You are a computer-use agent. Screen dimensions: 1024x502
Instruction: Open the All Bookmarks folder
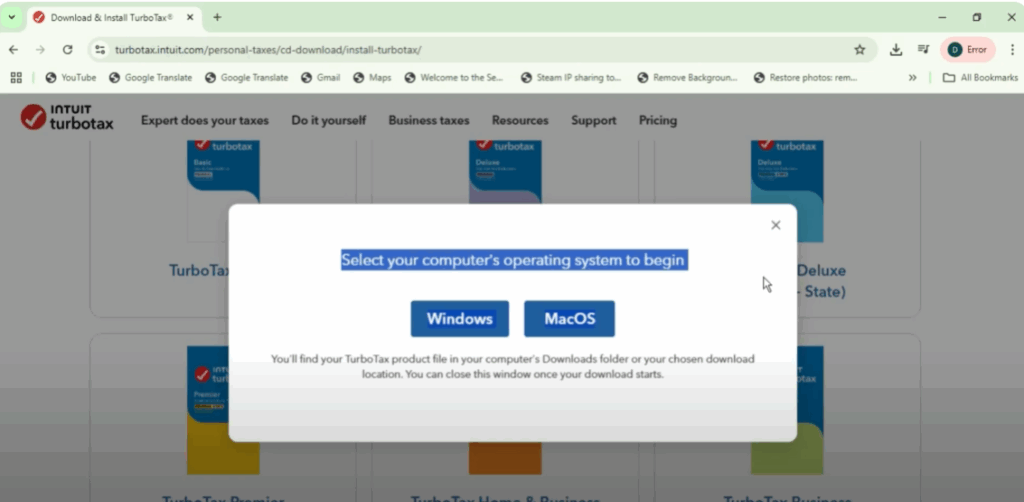980,77
